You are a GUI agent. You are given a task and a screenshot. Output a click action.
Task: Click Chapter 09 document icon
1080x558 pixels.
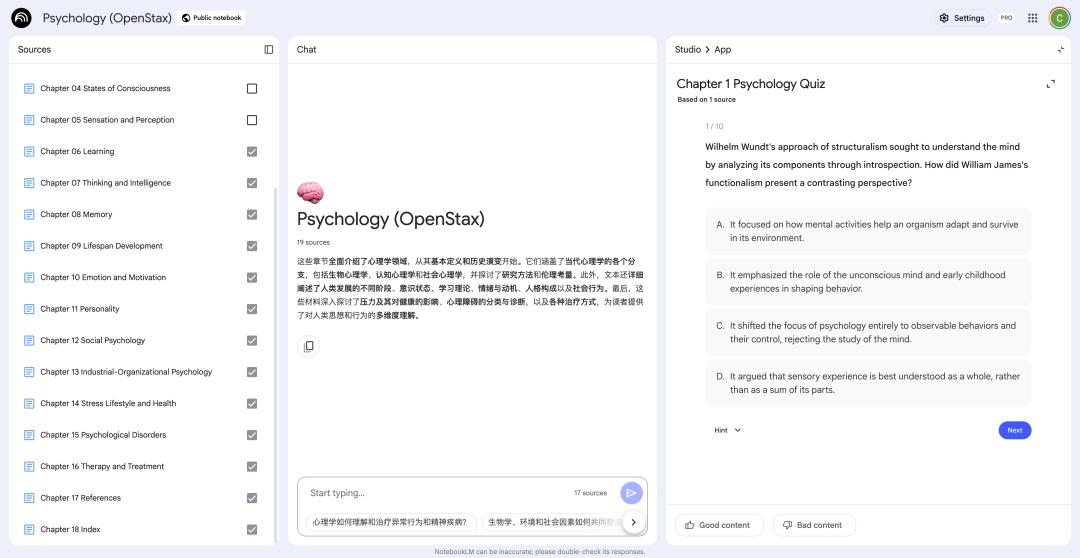[29, 246]
